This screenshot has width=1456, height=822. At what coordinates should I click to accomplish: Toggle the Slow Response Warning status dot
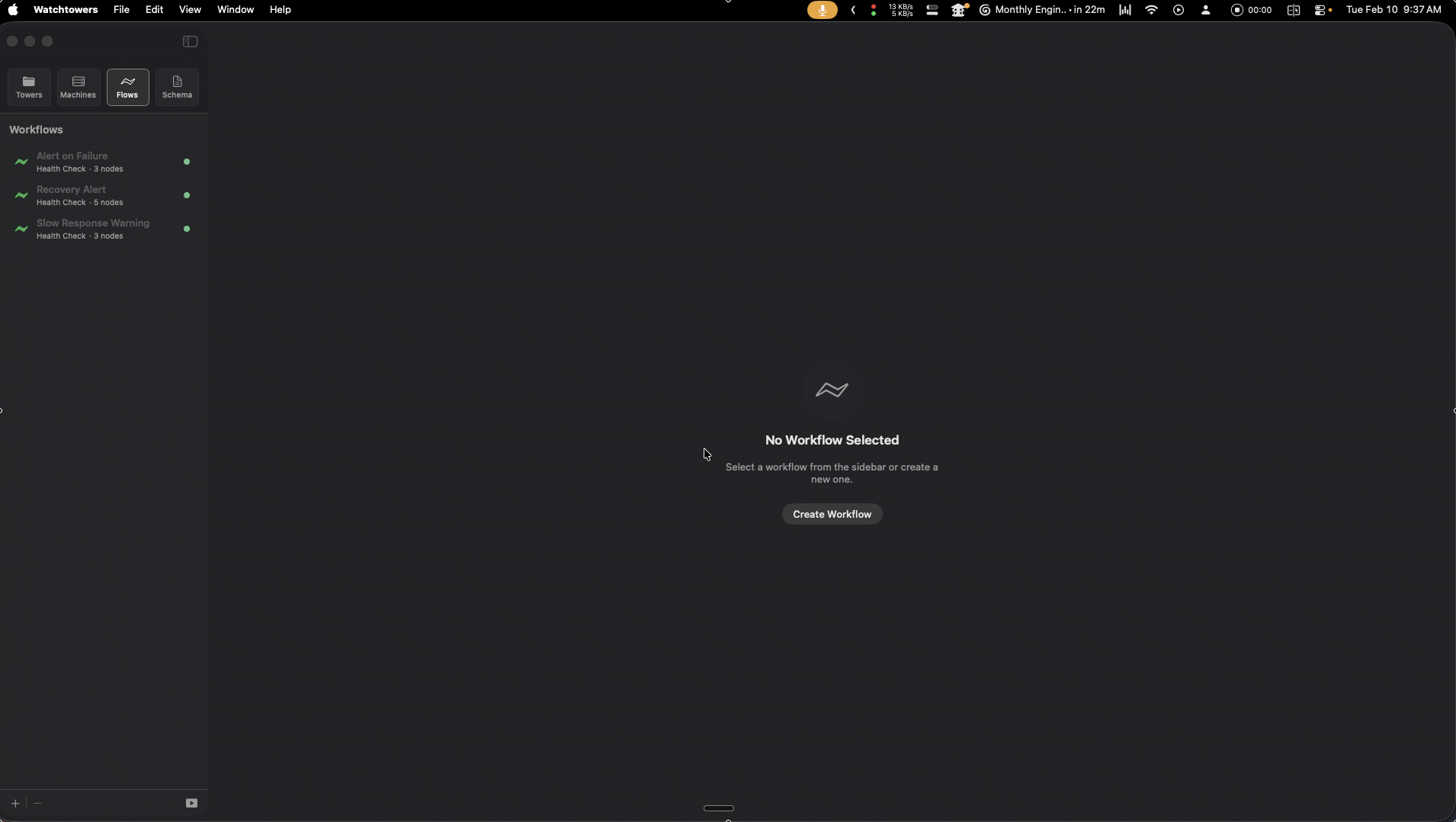click(186, 229)
